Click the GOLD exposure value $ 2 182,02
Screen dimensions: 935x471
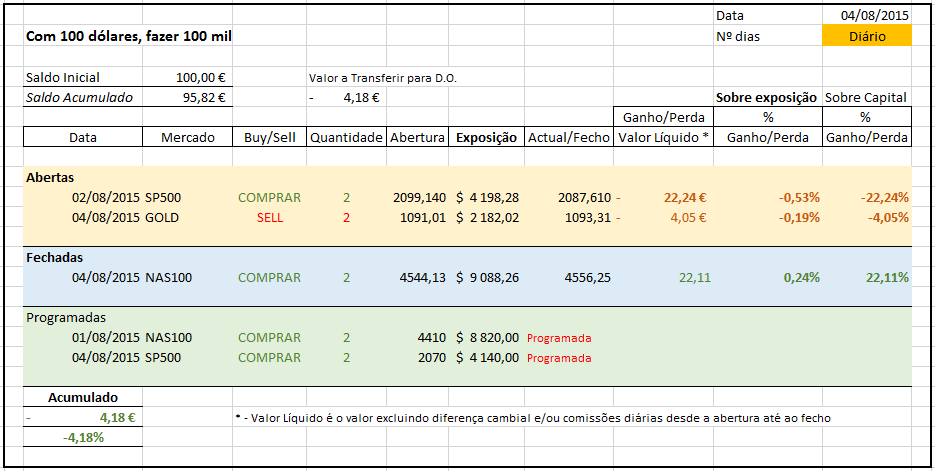tap(487, 217)
